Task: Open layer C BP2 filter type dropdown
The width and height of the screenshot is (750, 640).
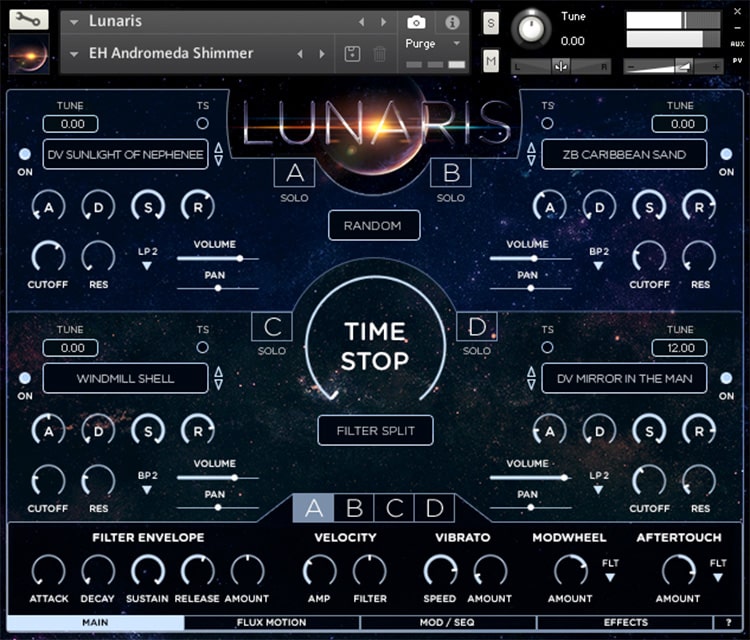Action: [147, 490]
